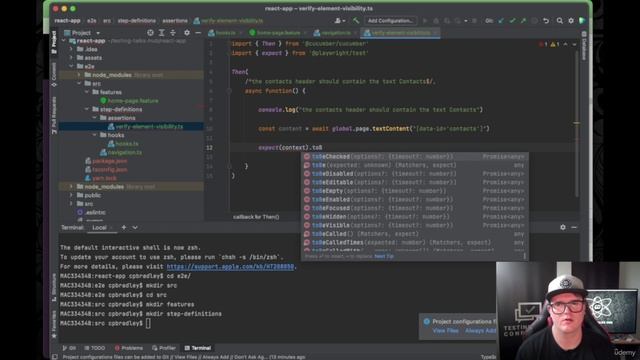This screenshot has height=360, width=640.
Task: Open Search Everywhere magnifier
Action: tap(560, 20)
